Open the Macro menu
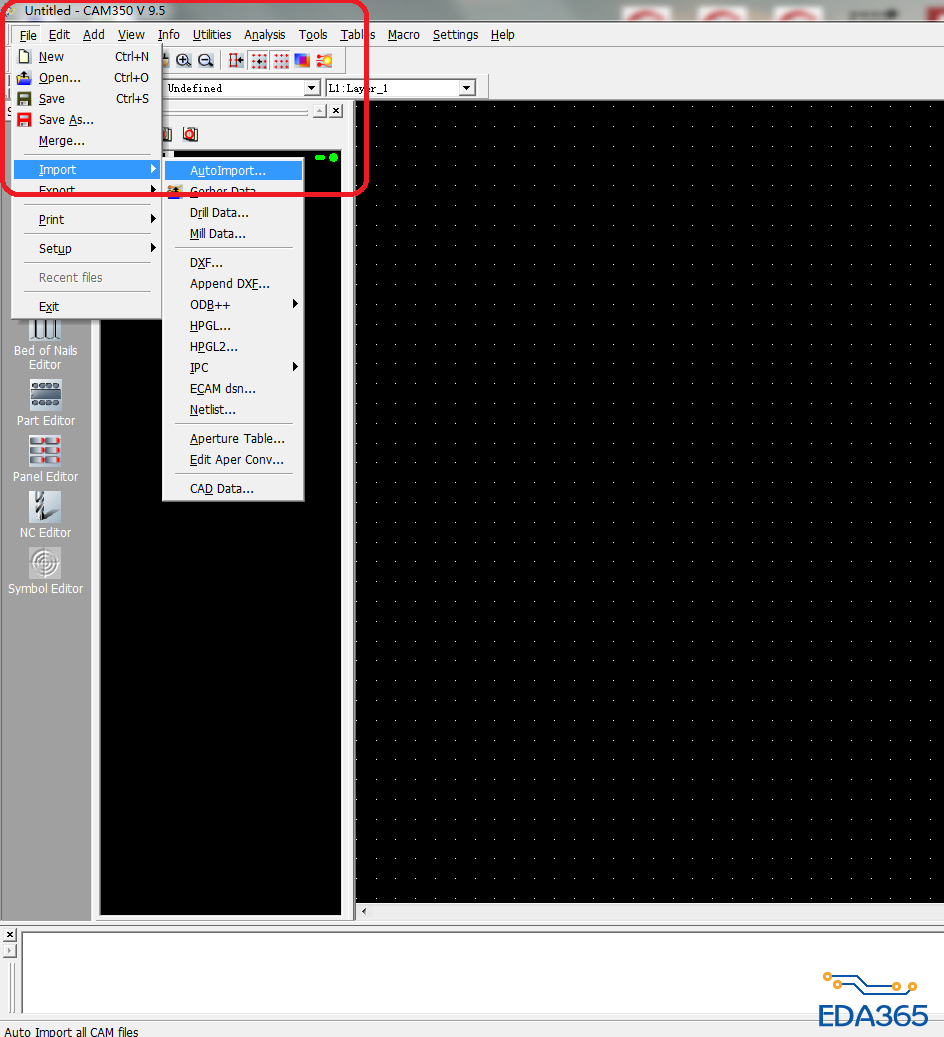 point(404,35)
